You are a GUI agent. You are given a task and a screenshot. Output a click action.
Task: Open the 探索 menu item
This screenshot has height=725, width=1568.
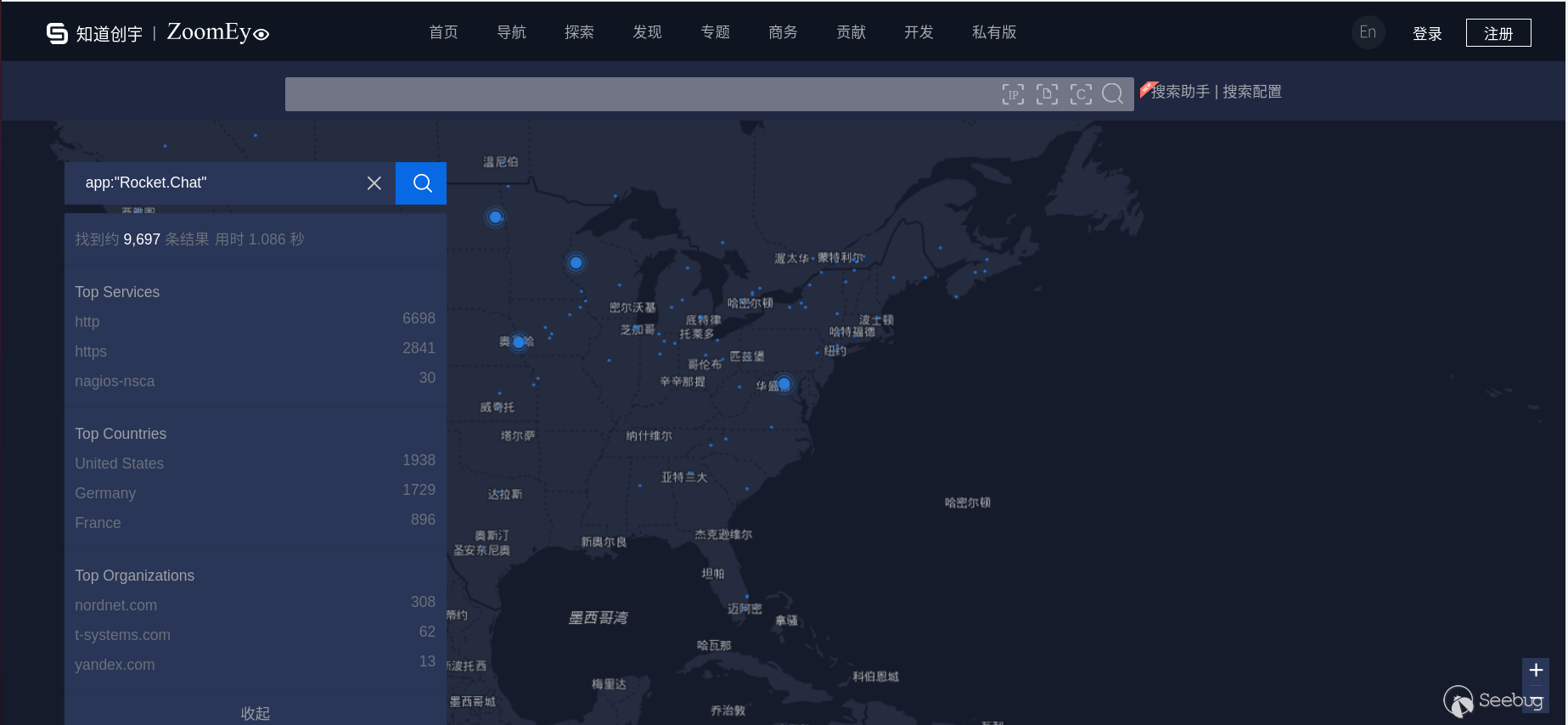(x=579, y=32)
